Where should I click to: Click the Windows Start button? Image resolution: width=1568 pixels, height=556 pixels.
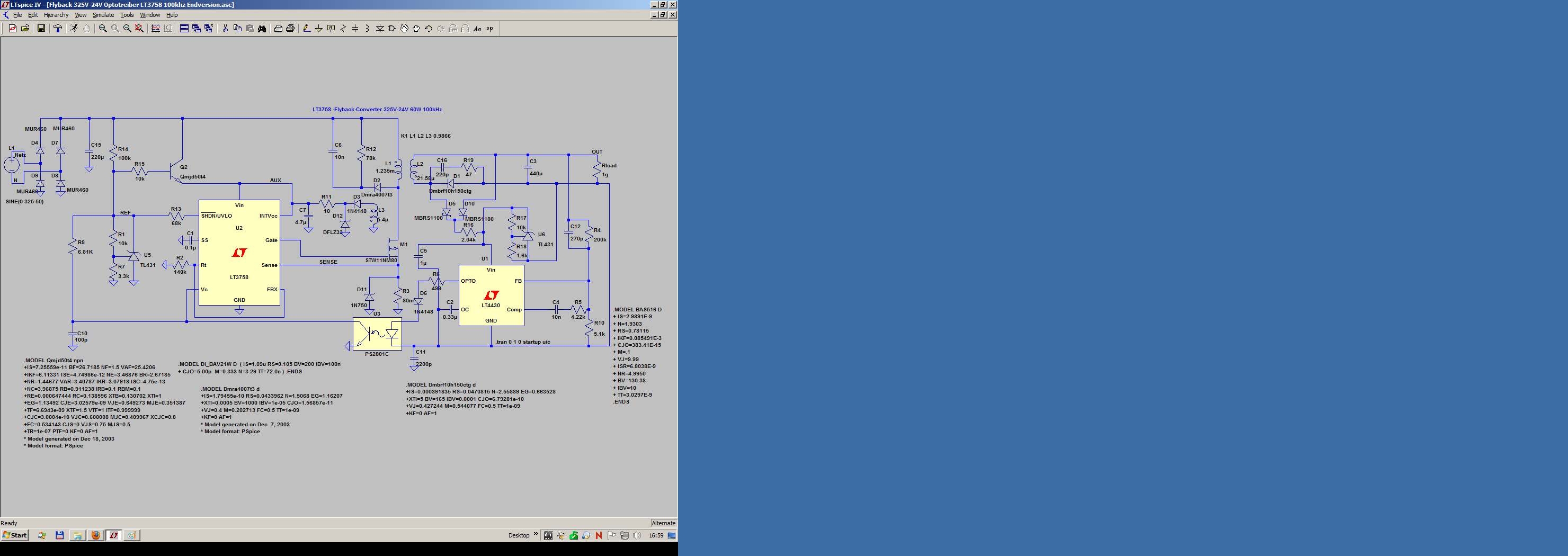pyautogui.click(x=15, y=535)
